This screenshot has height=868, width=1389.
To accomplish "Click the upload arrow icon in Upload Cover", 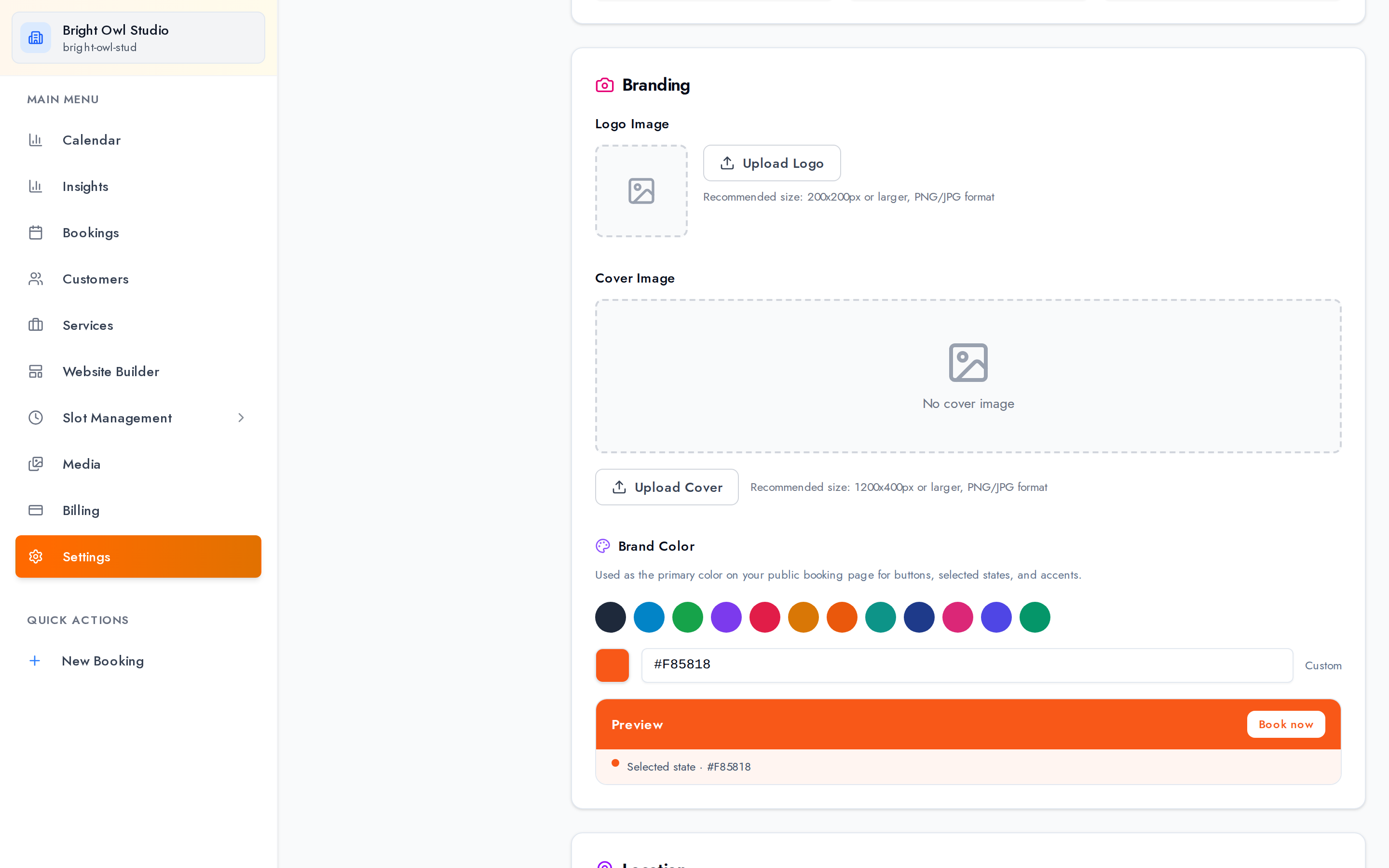I will (x=619, y=487).
